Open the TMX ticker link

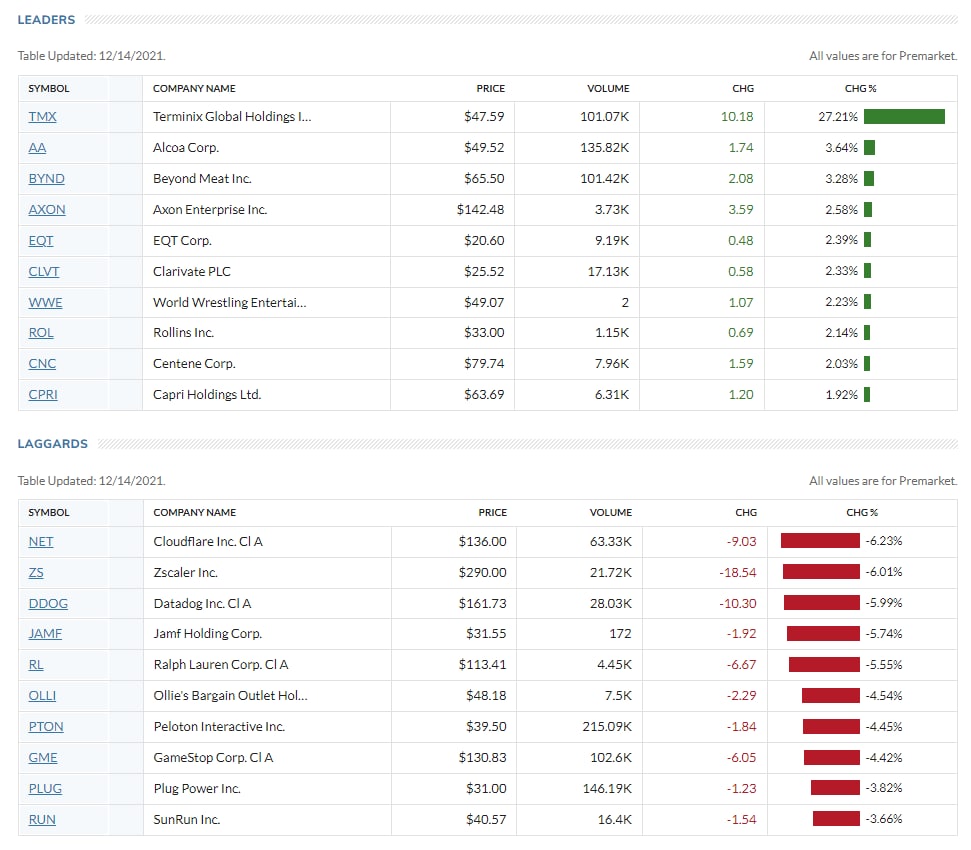click(42, 116)
